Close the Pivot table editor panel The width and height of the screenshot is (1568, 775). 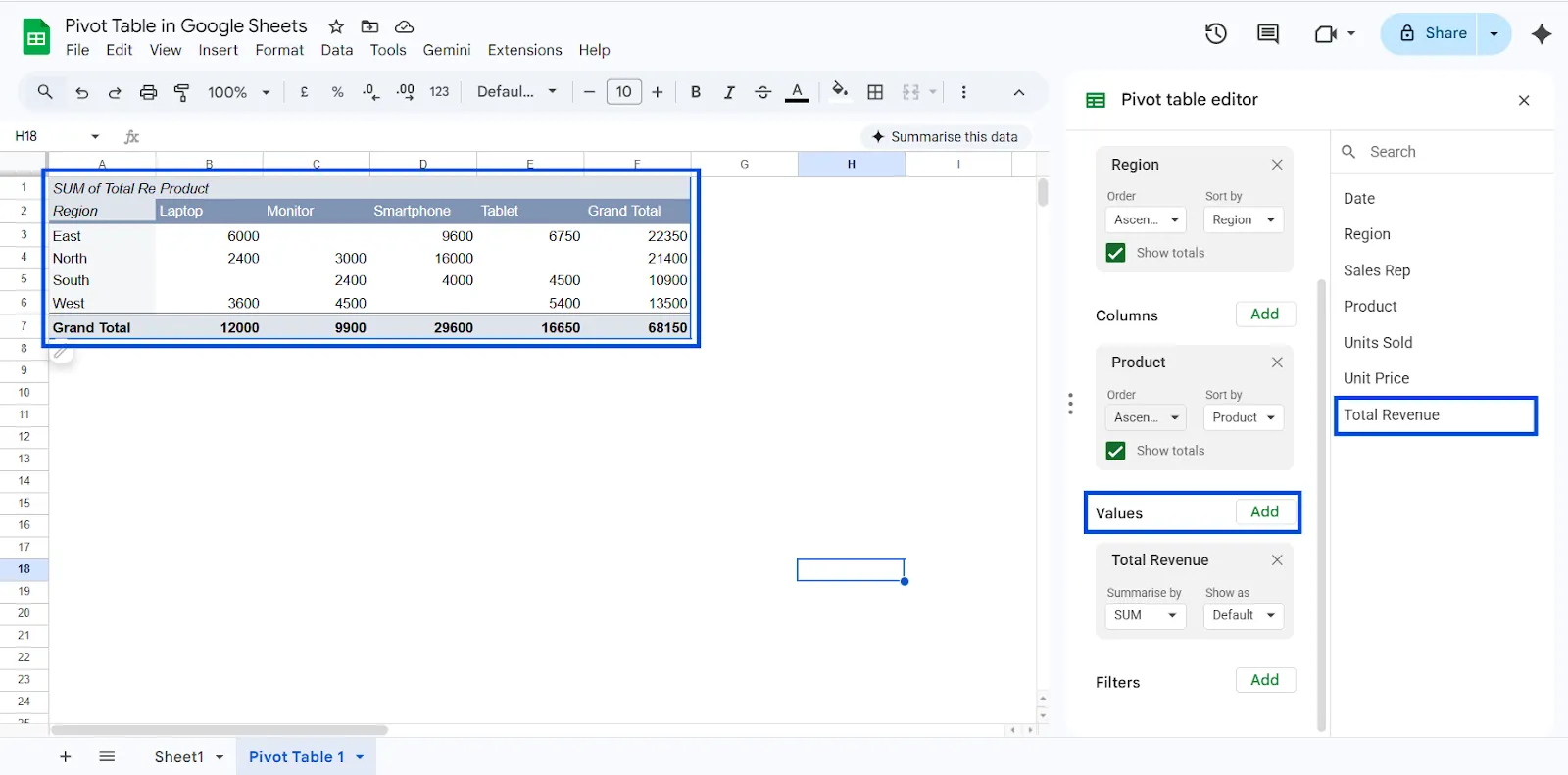1524,100
